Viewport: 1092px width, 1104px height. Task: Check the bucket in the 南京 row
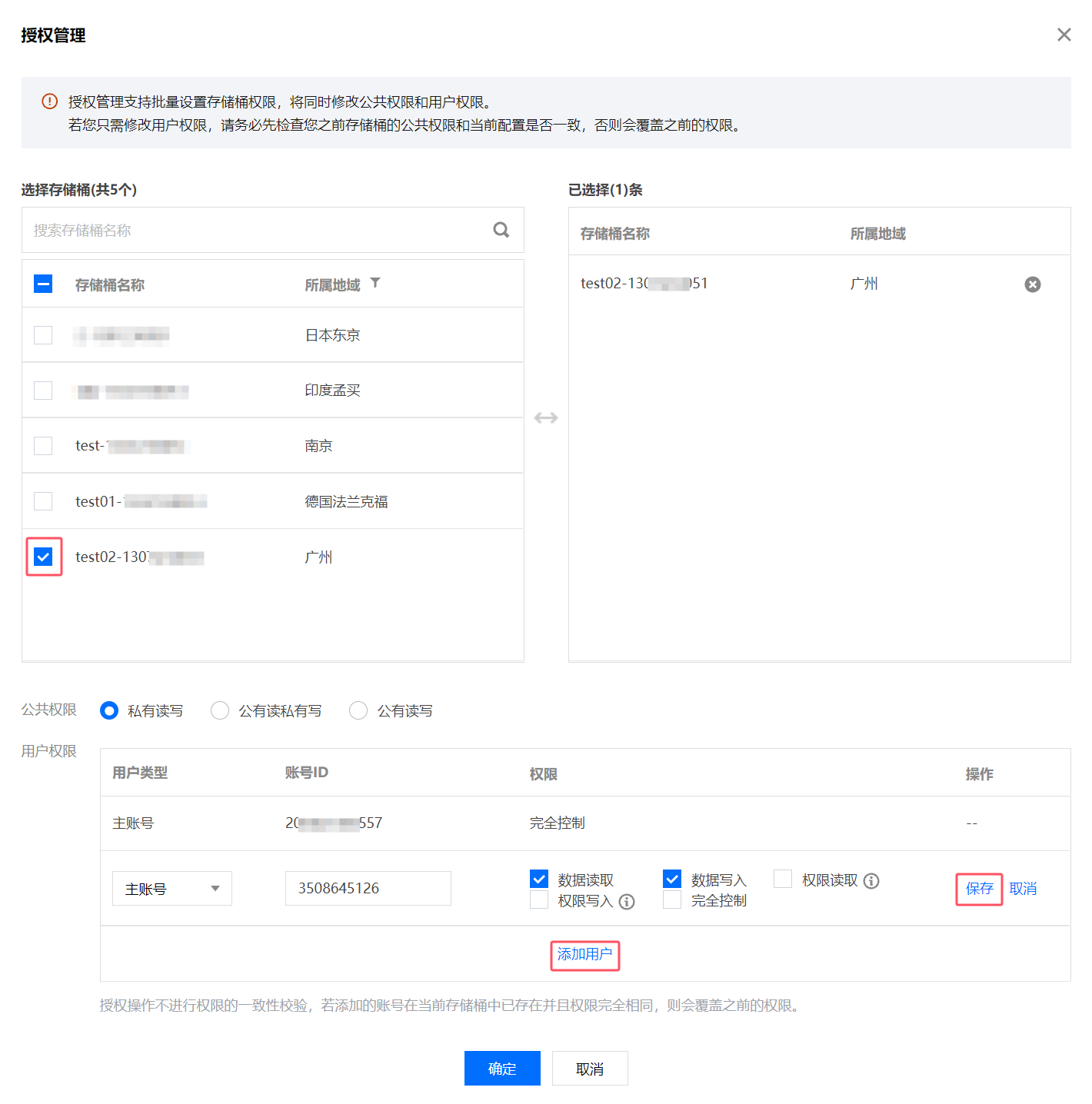pos(43,446)
